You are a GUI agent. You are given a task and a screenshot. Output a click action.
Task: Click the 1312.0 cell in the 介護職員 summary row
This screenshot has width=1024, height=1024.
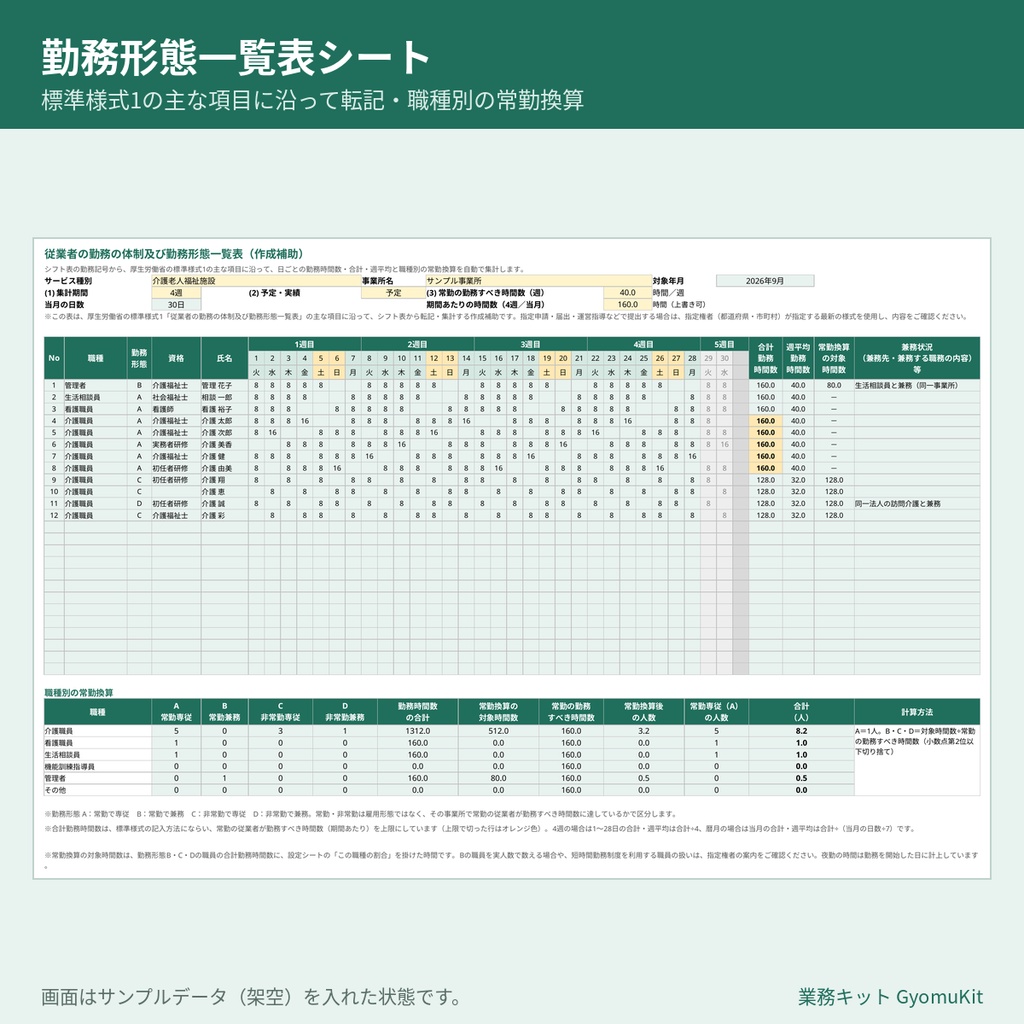pos(417,731)
